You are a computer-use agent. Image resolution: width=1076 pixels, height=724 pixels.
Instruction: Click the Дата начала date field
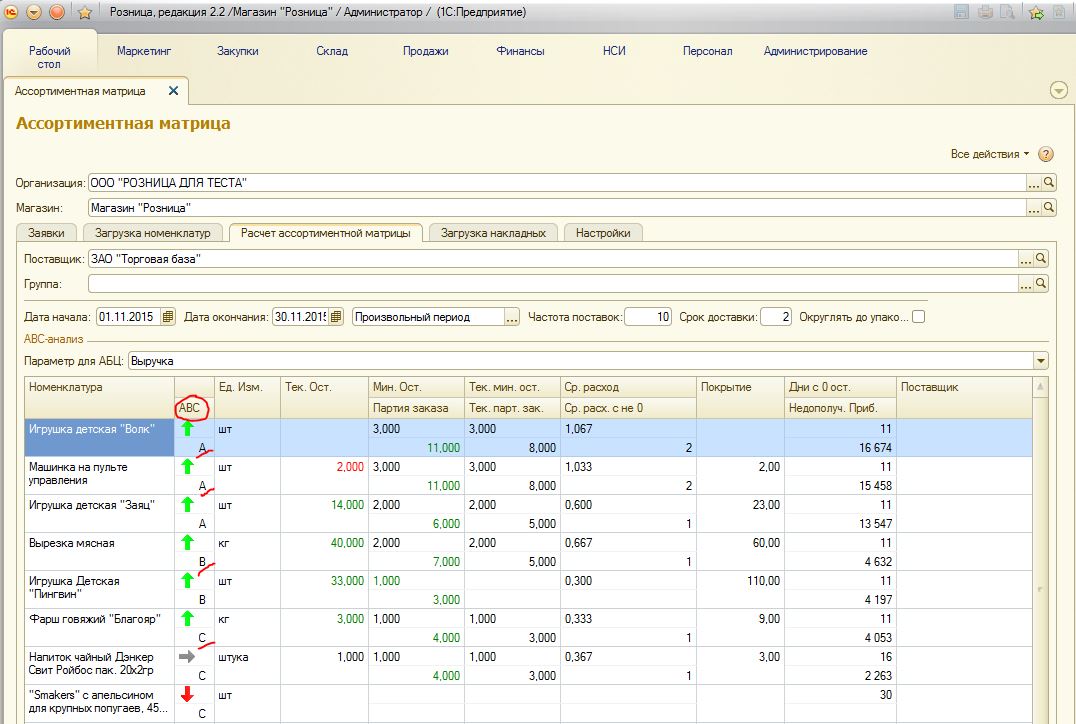(128, 316)
